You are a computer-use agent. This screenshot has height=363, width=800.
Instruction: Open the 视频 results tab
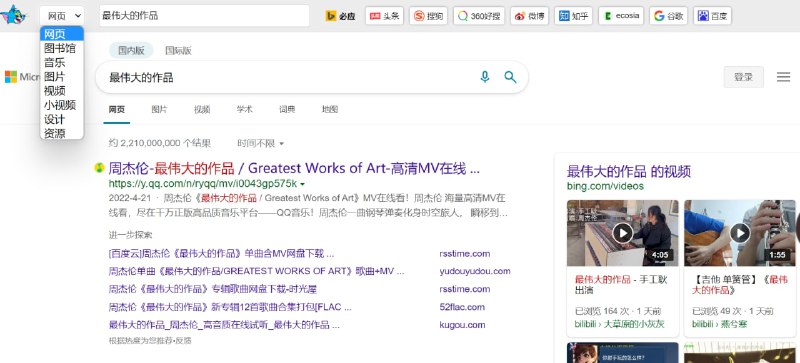point(202,109)
